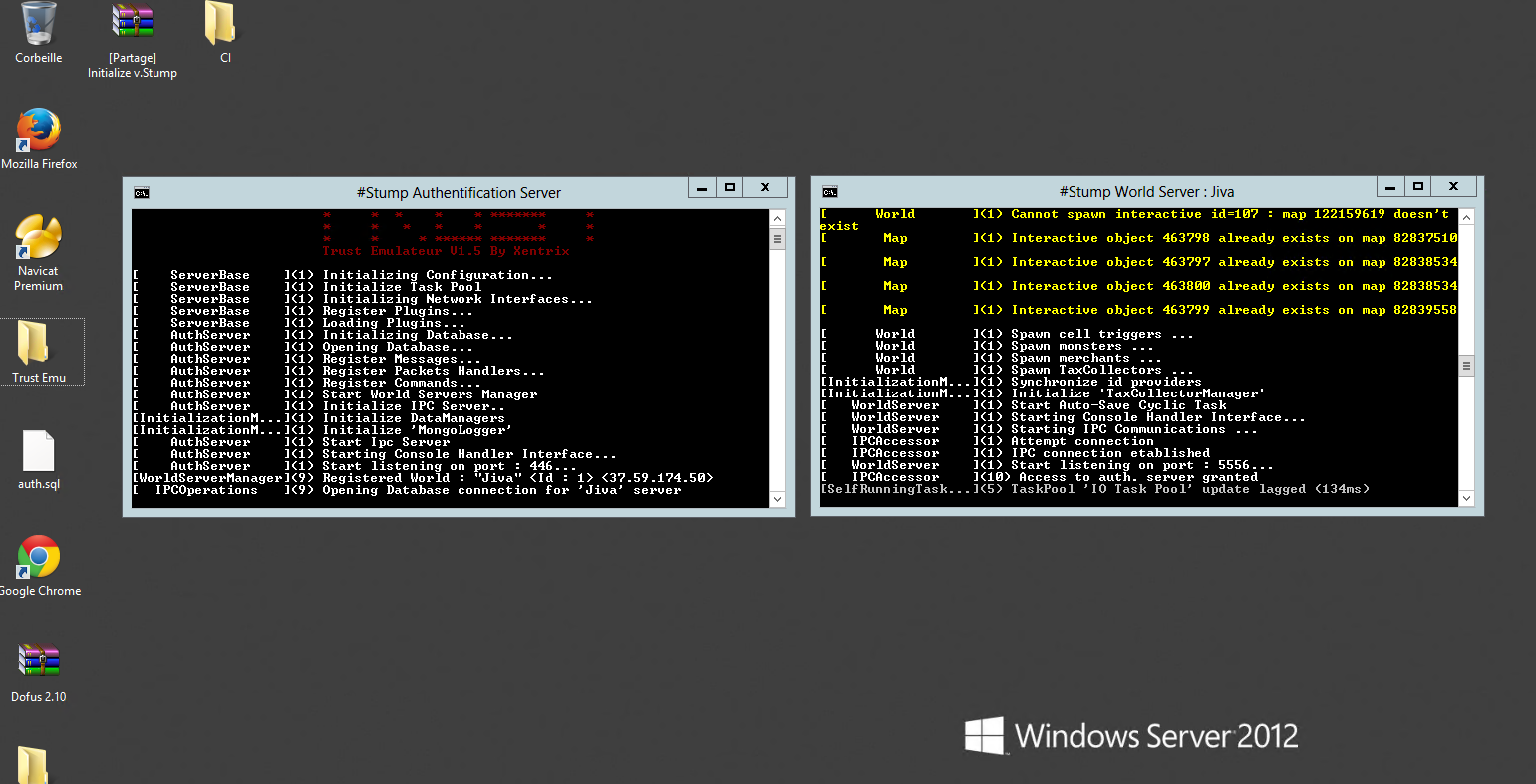The width and height of the screenshot is (1536, 784).
Task: Select the partially visible folder below Dofus 2.10
Action: (33, 765)
